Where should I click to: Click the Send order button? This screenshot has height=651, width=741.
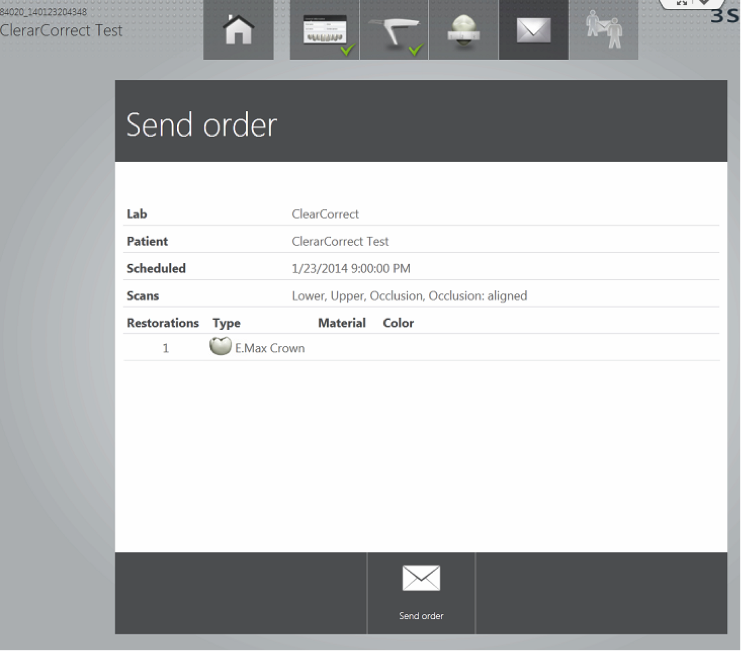coord(421,593)
